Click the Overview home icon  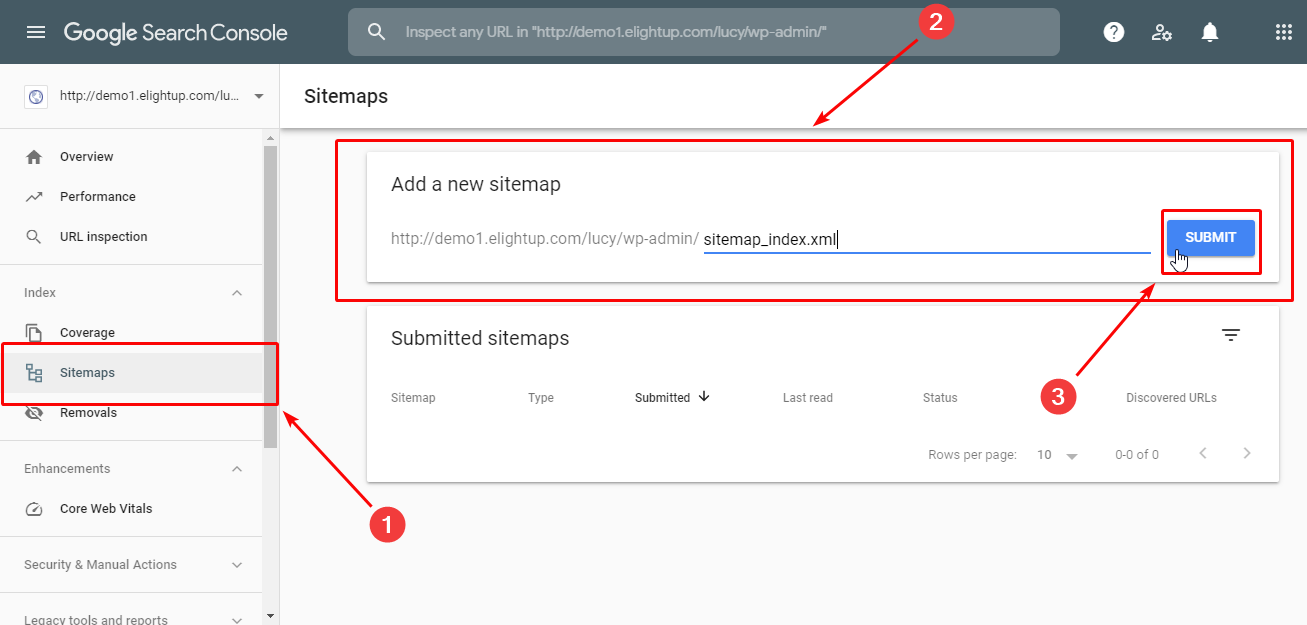pos(34,157)
